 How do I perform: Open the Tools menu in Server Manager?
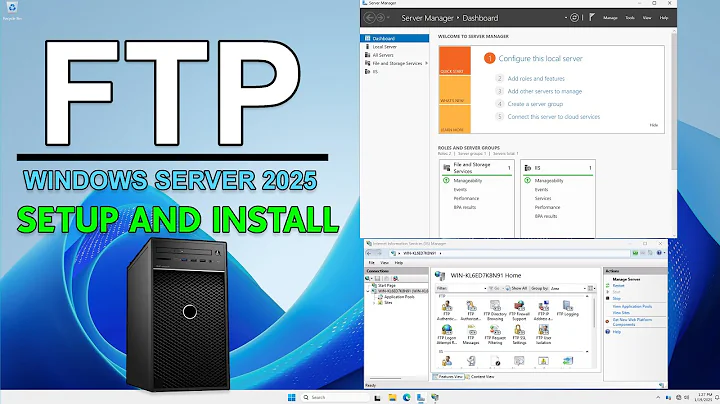[x=630, y=18]
